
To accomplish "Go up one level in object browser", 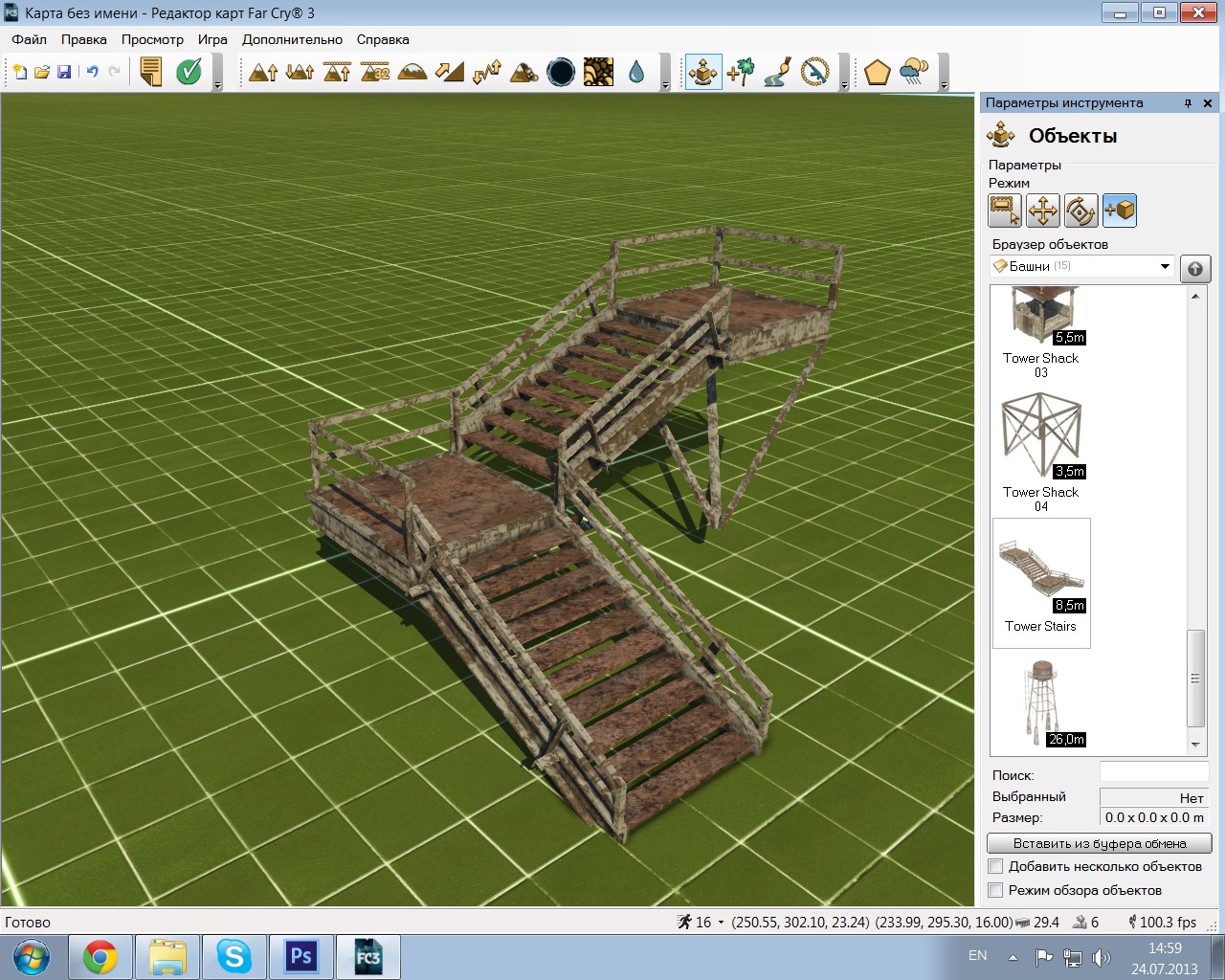I will (1195, 269).
